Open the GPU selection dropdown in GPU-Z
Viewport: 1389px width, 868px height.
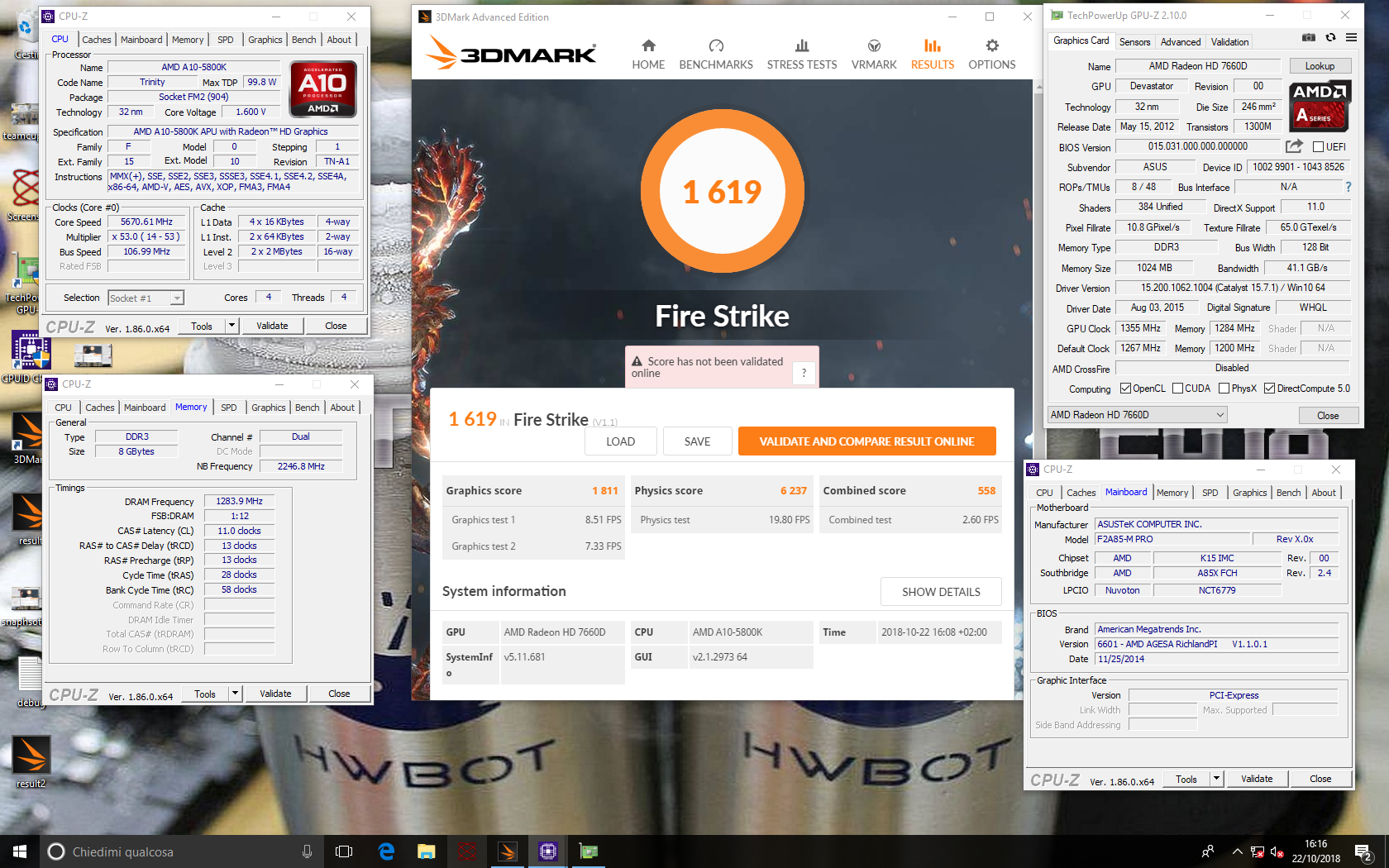1137,415
